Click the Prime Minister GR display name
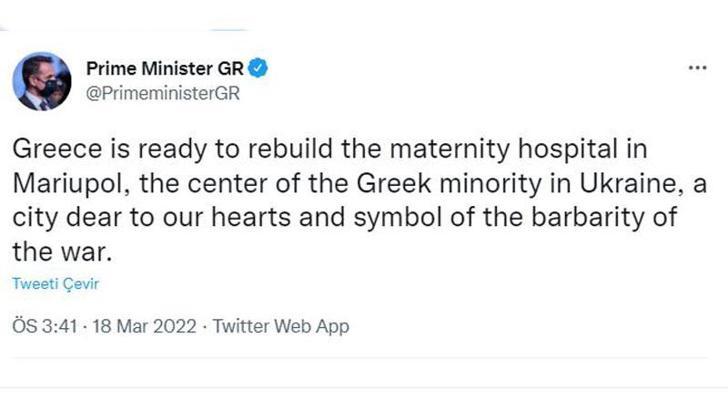Screen dimensions: 728x410 pos(165,69)
